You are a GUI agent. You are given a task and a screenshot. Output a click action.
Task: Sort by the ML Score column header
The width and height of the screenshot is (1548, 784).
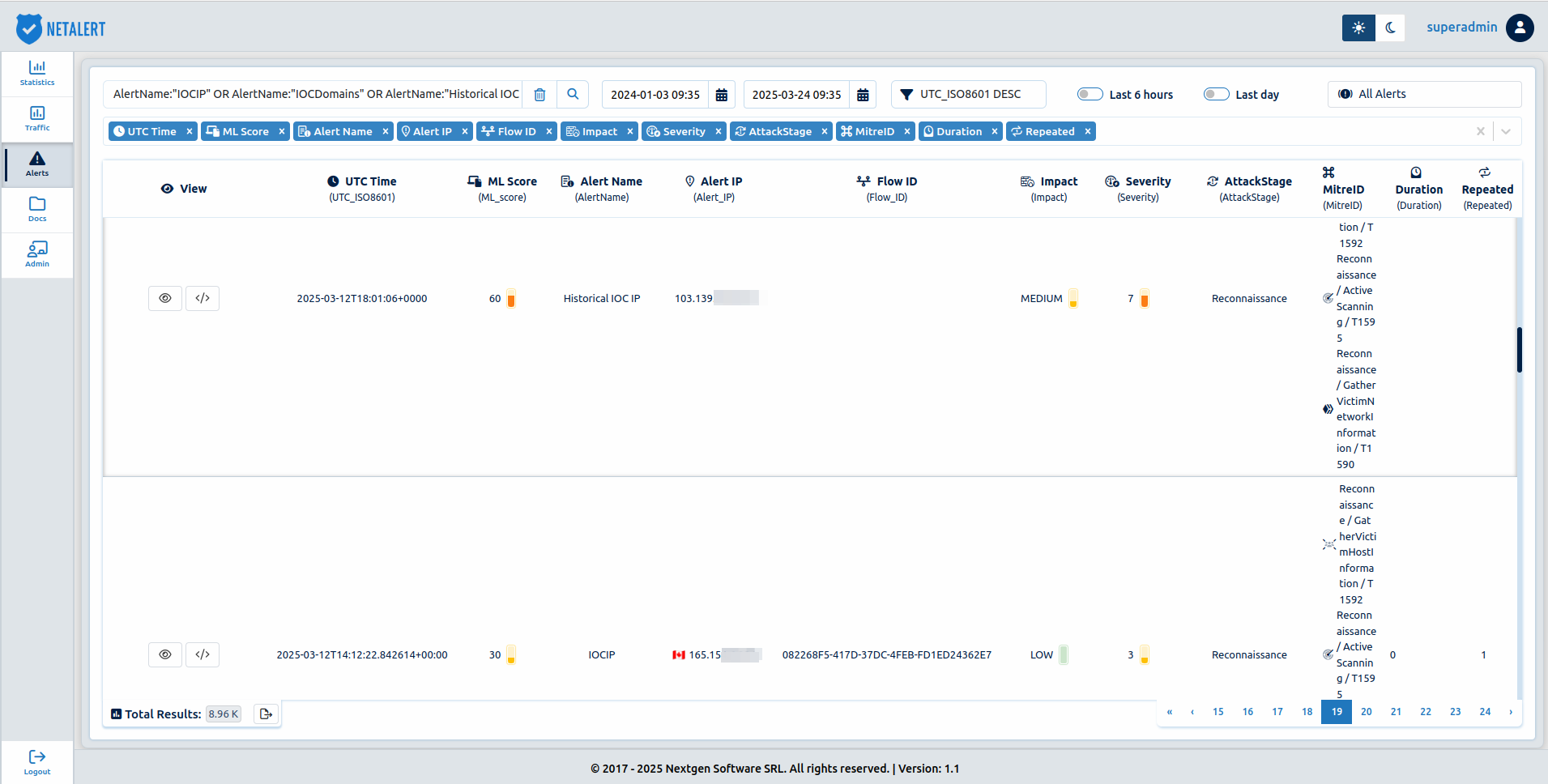(502, 189)
